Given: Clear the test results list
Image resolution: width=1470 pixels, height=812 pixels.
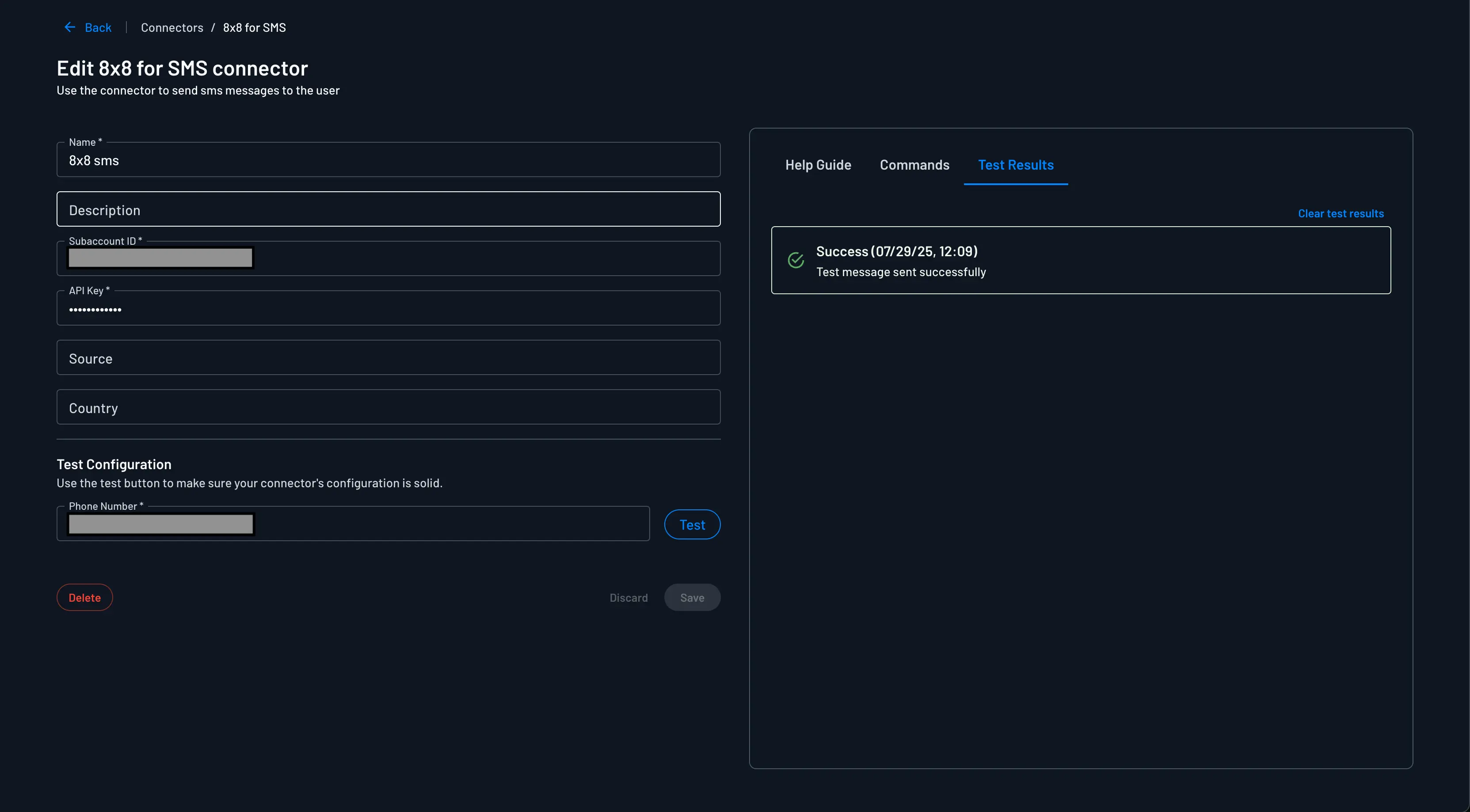Looking at the screenshot, I should [1341, 213].
